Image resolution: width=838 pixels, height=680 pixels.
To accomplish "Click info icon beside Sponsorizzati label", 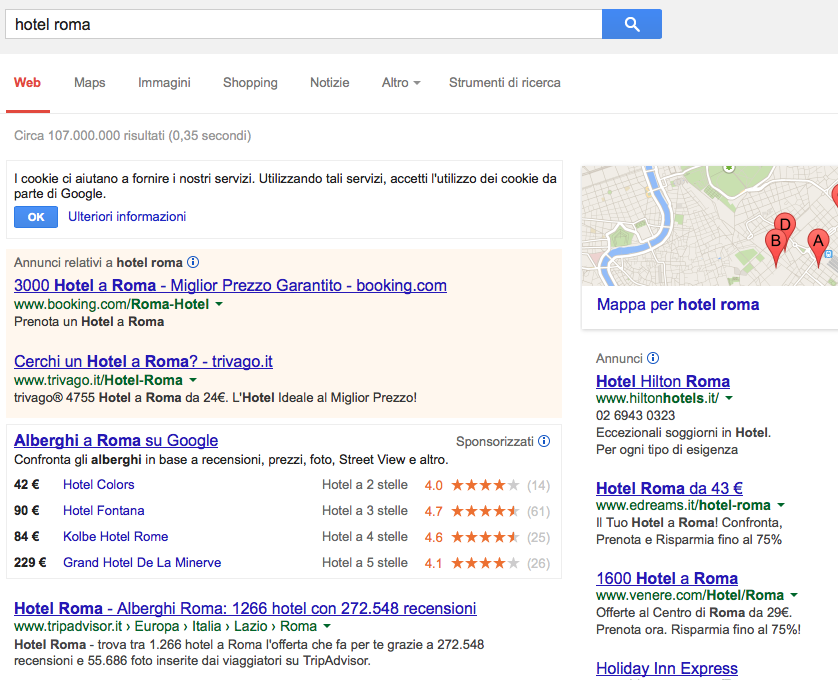I will (x=544, y=441).
